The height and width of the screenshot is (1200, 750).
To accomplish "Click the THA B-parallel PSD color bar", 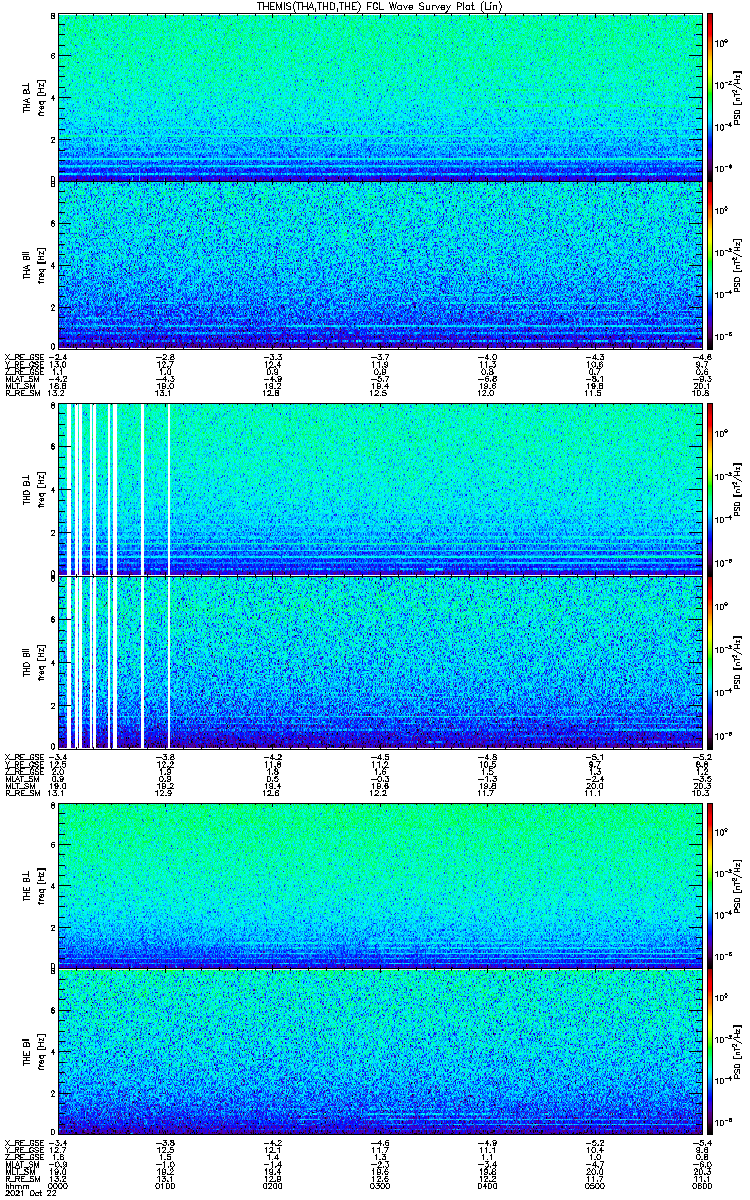I will 711,264.
